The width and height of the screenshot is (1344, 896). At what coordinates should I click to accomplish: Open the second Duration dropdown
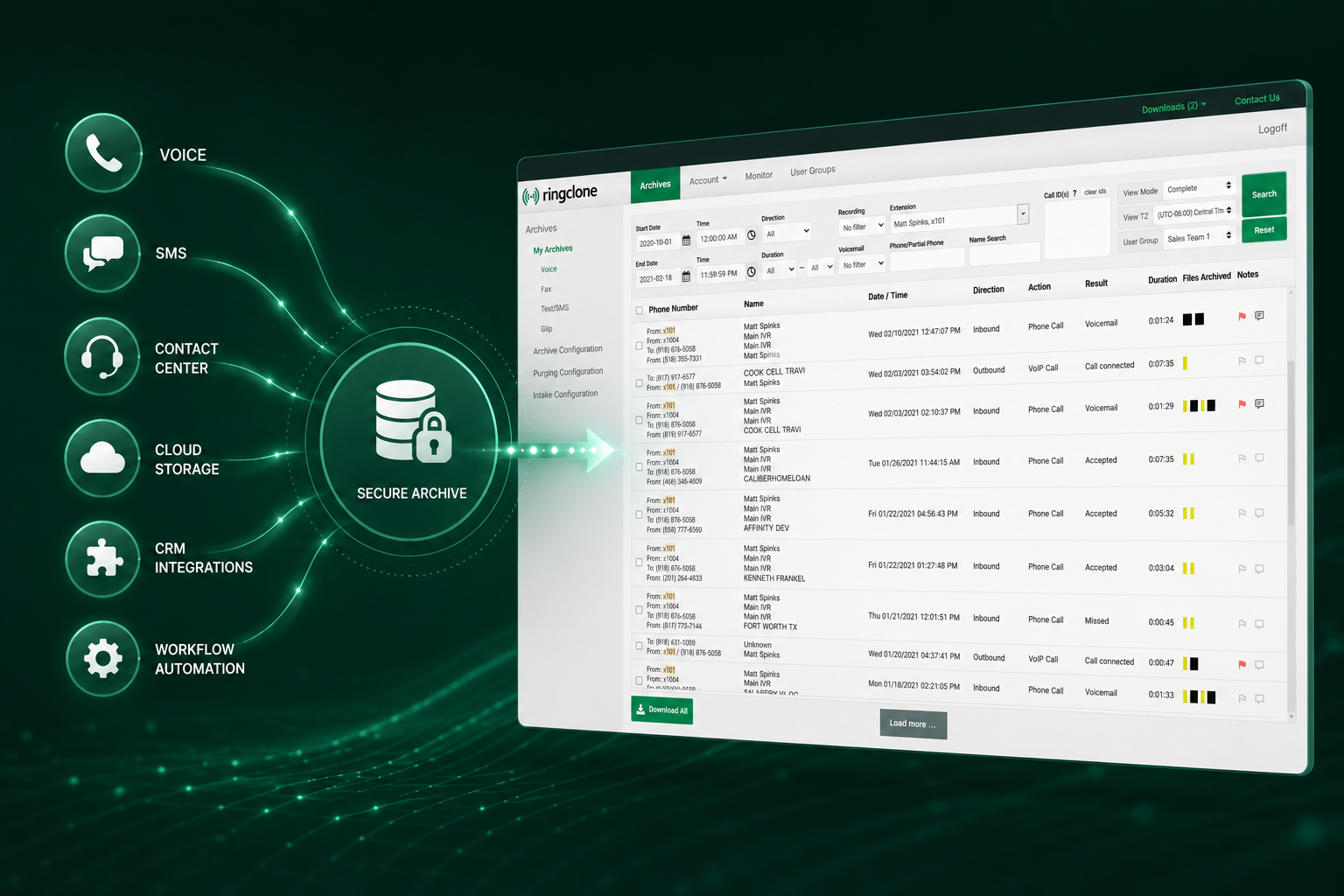click(820, 267)
